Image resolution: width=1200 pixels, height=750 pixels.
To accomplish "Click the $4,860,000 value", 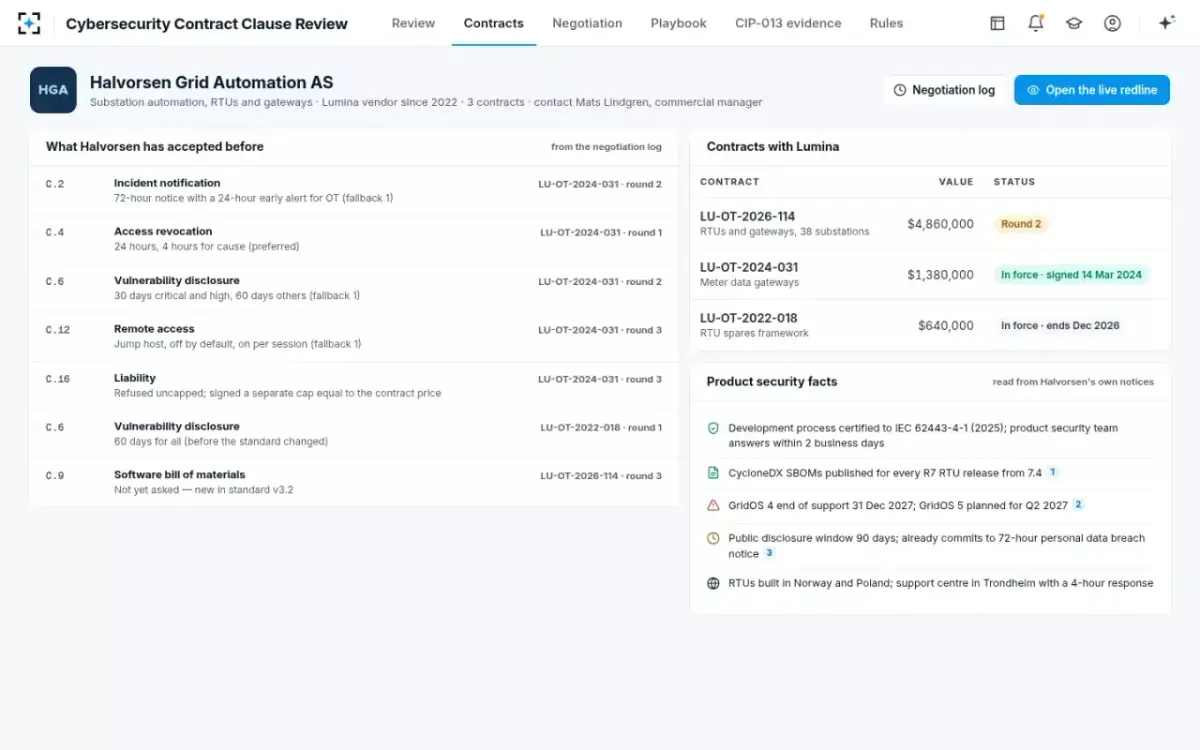I will (x=940, y=224).
